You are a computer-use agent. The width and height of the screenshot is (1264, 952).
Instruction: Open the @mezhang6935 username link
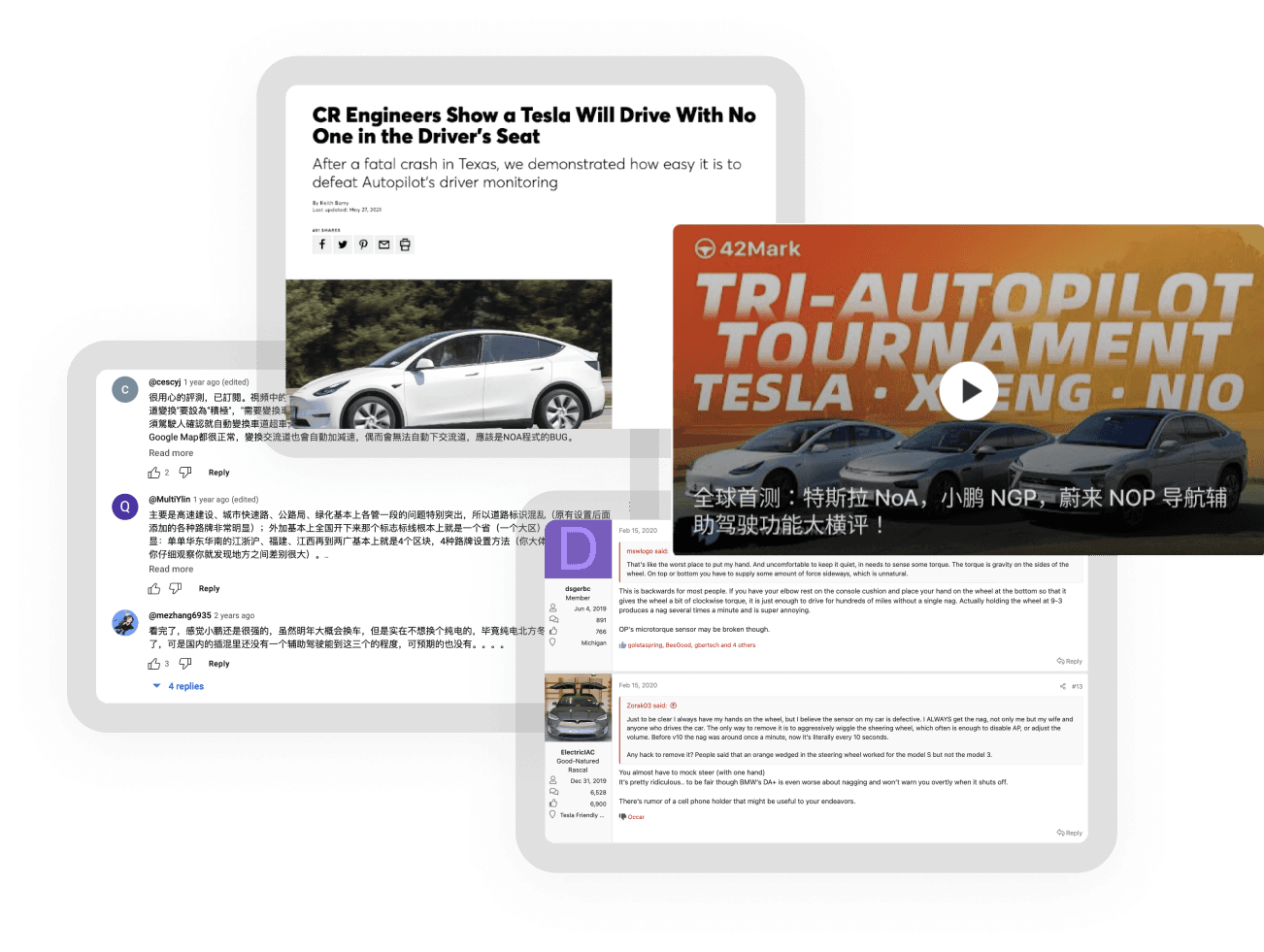tap(180, 615)
